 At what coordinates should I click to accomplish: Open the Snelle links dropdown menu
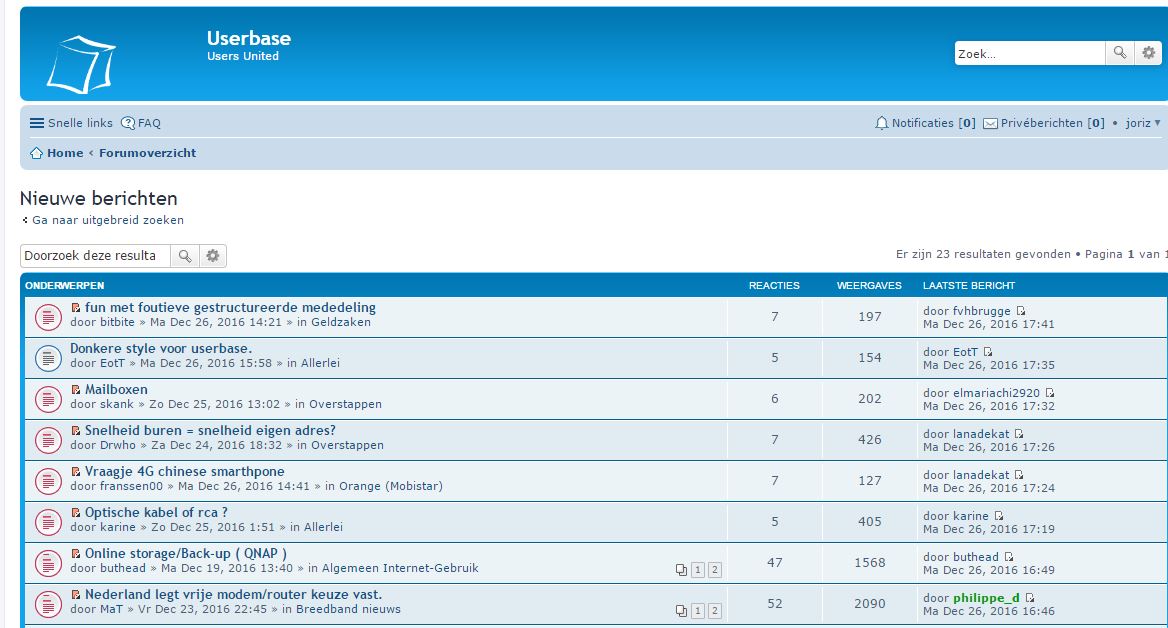click(71, 123)
